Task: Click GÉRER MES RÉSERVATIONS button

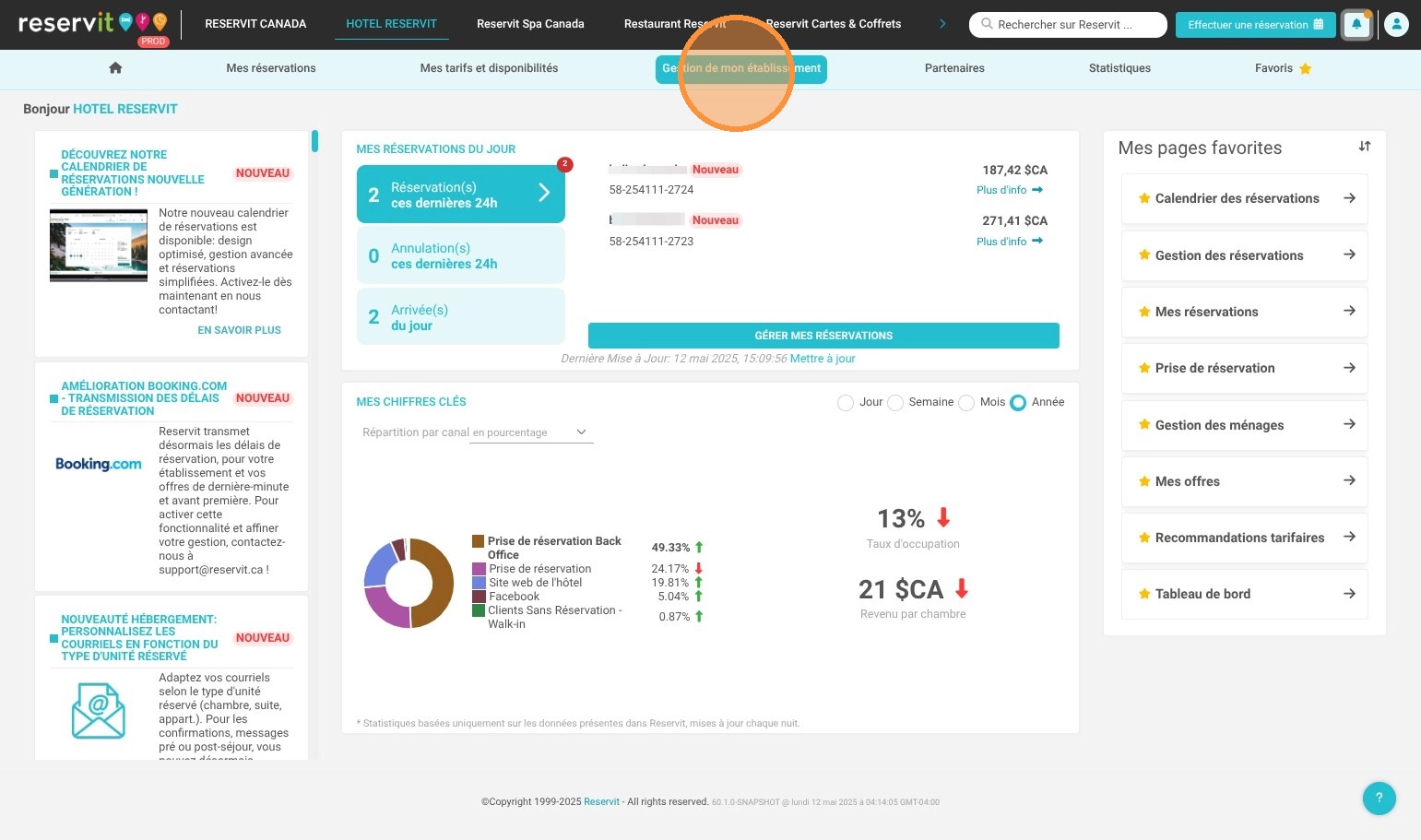Action: [823, 336]
